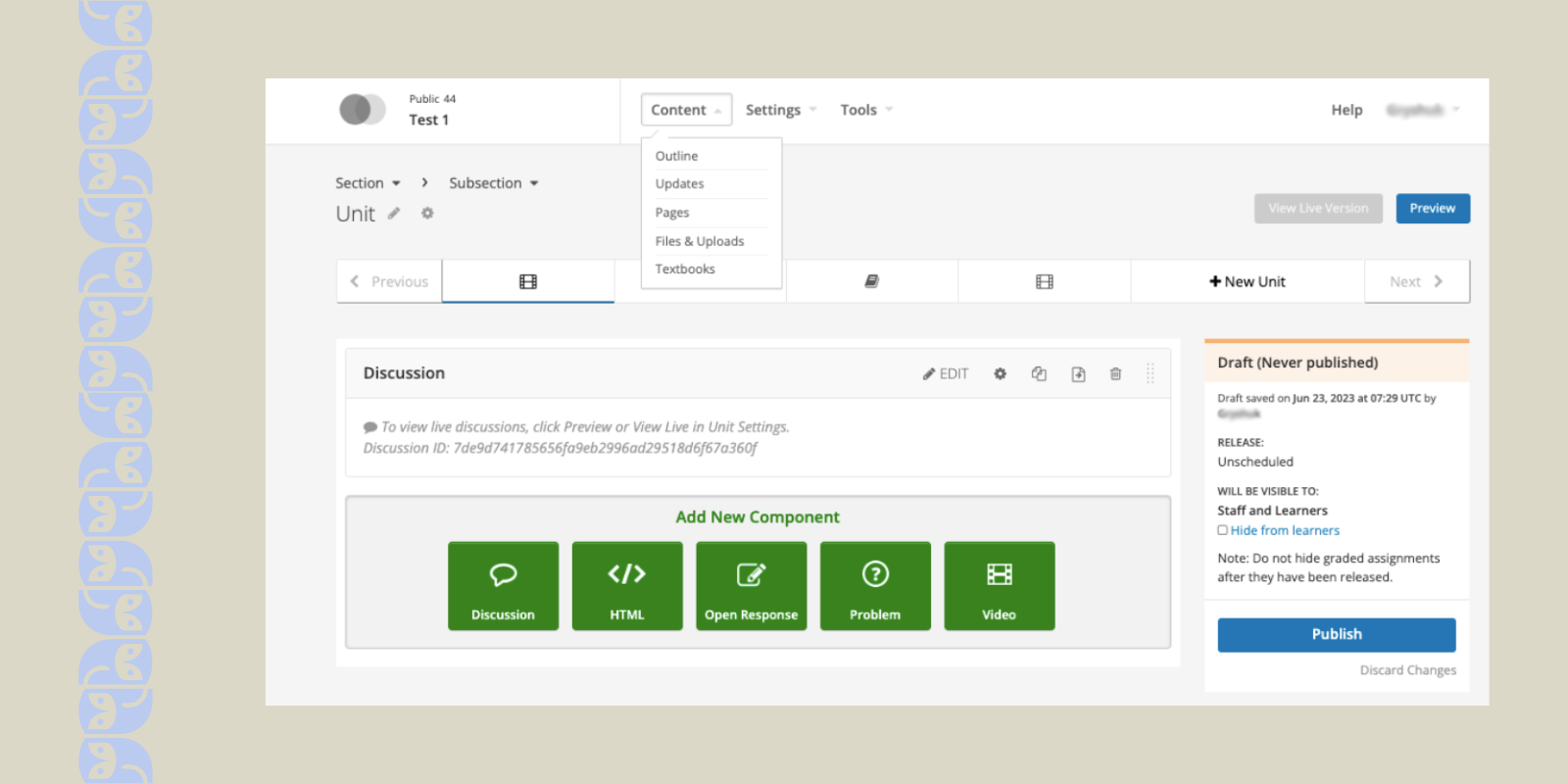Viewport: 1568px width, 784px height.
Task: Expand the blurred user account dropdown
Action: 1422,110
